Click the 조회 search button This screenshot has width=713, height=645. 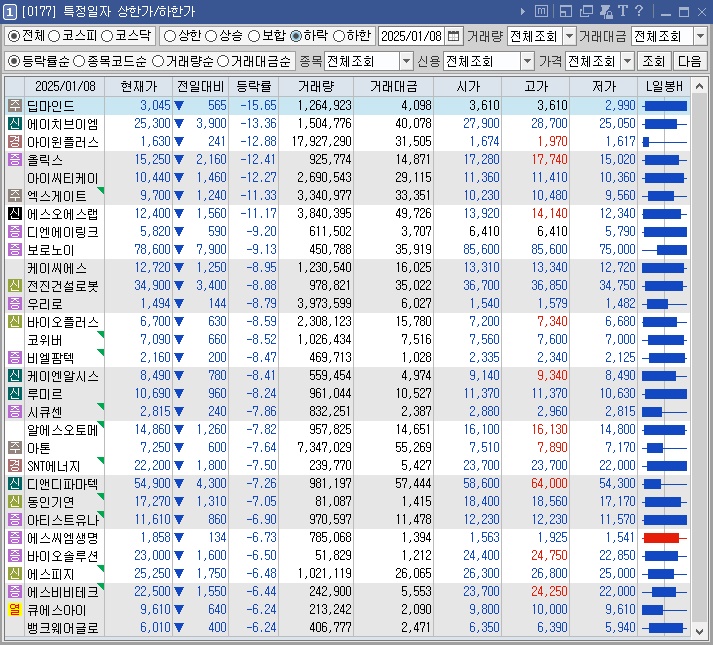pos(653,61)
